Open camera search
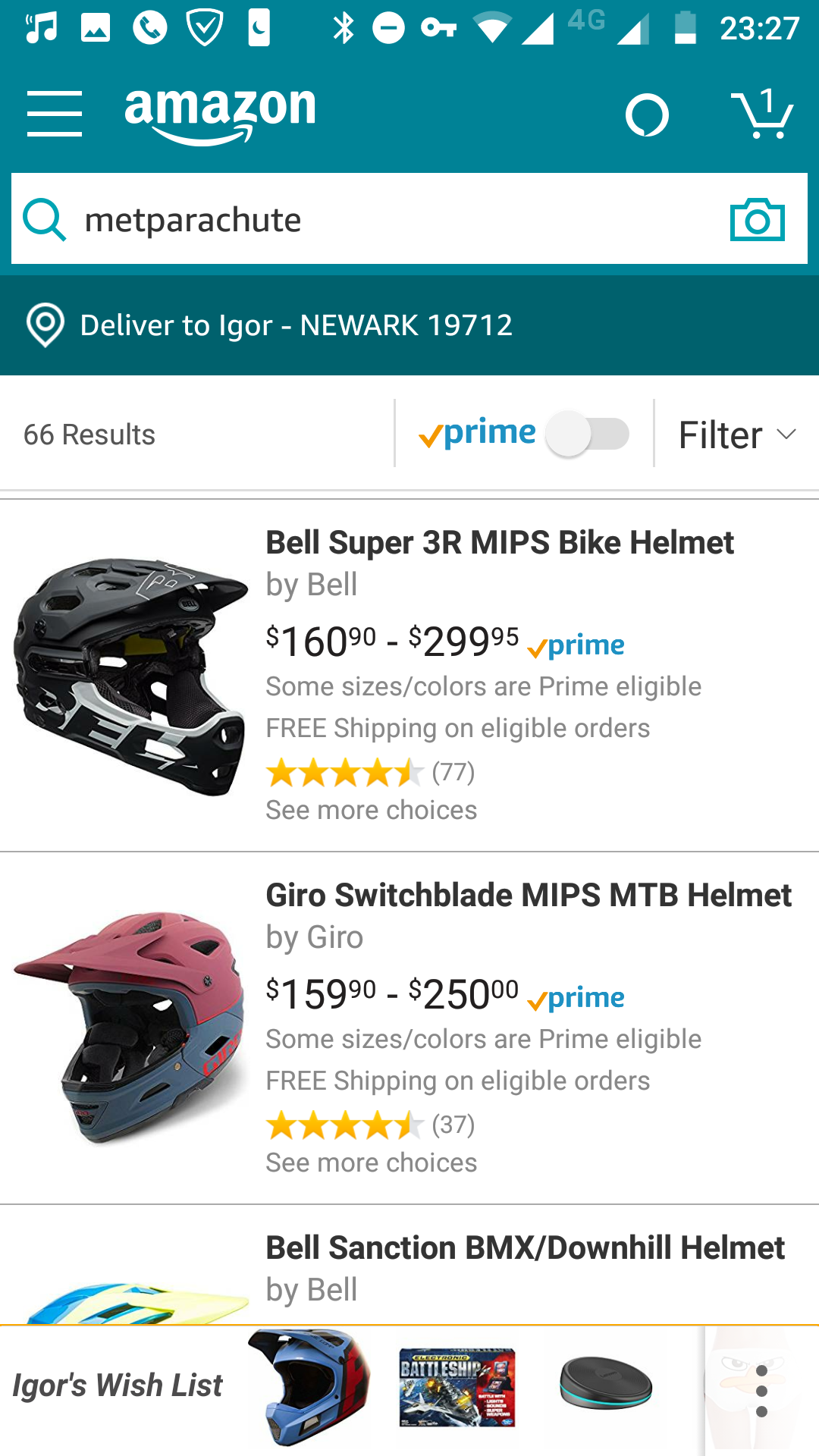 coord(757,220)
